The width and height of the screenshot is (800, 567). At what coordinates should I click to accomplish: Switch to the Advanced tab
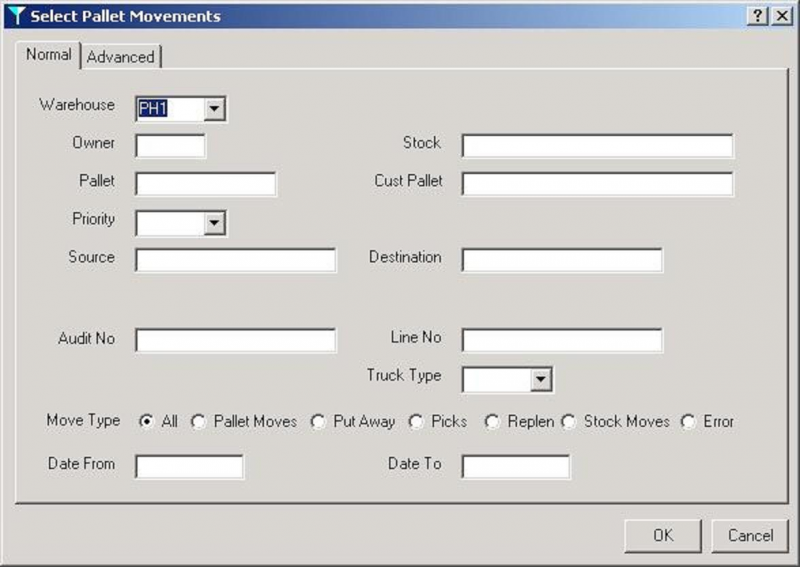click(x=121, y=57)
